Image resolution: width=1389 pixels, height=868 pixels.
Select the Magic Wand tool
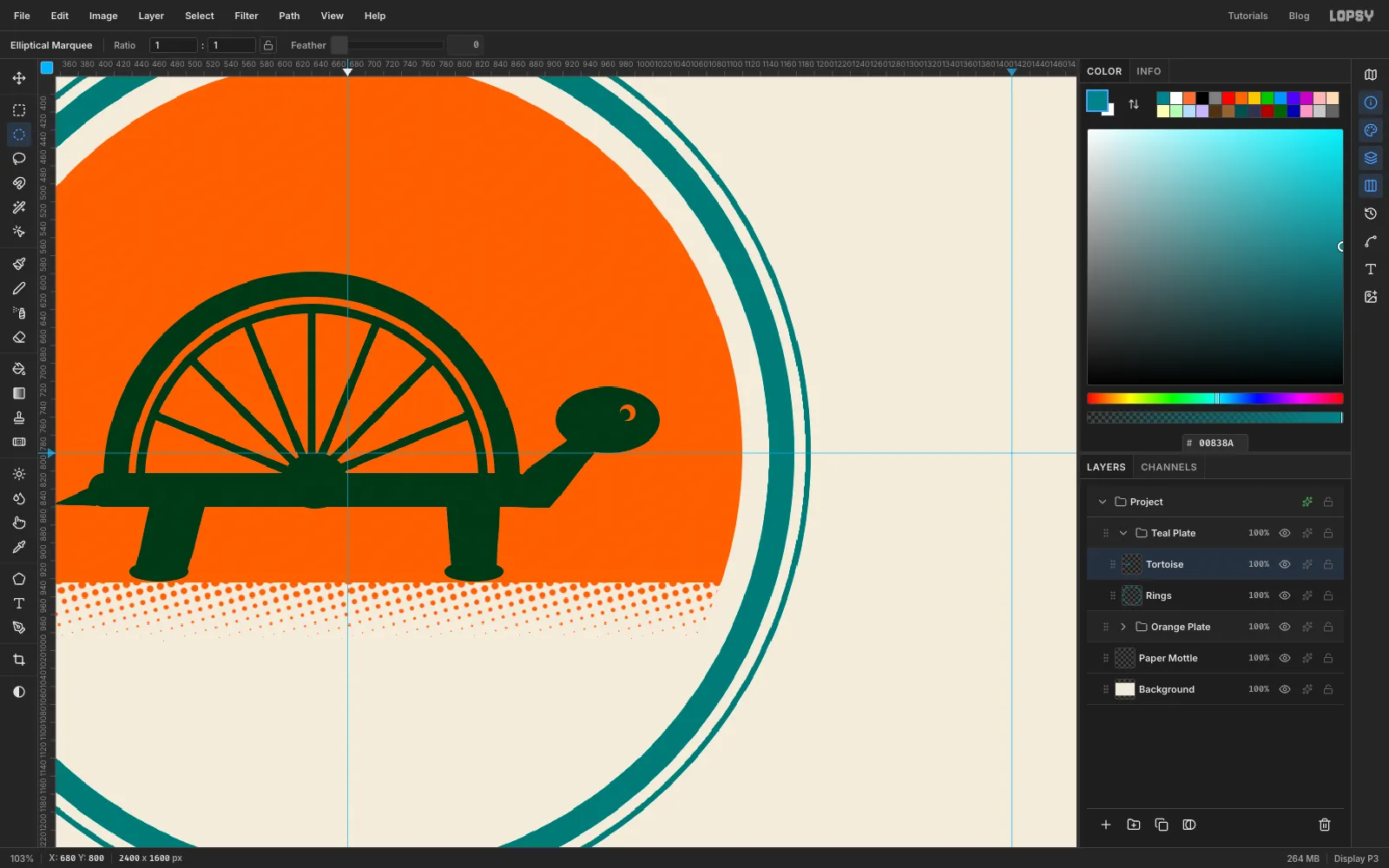coord(19,207)
